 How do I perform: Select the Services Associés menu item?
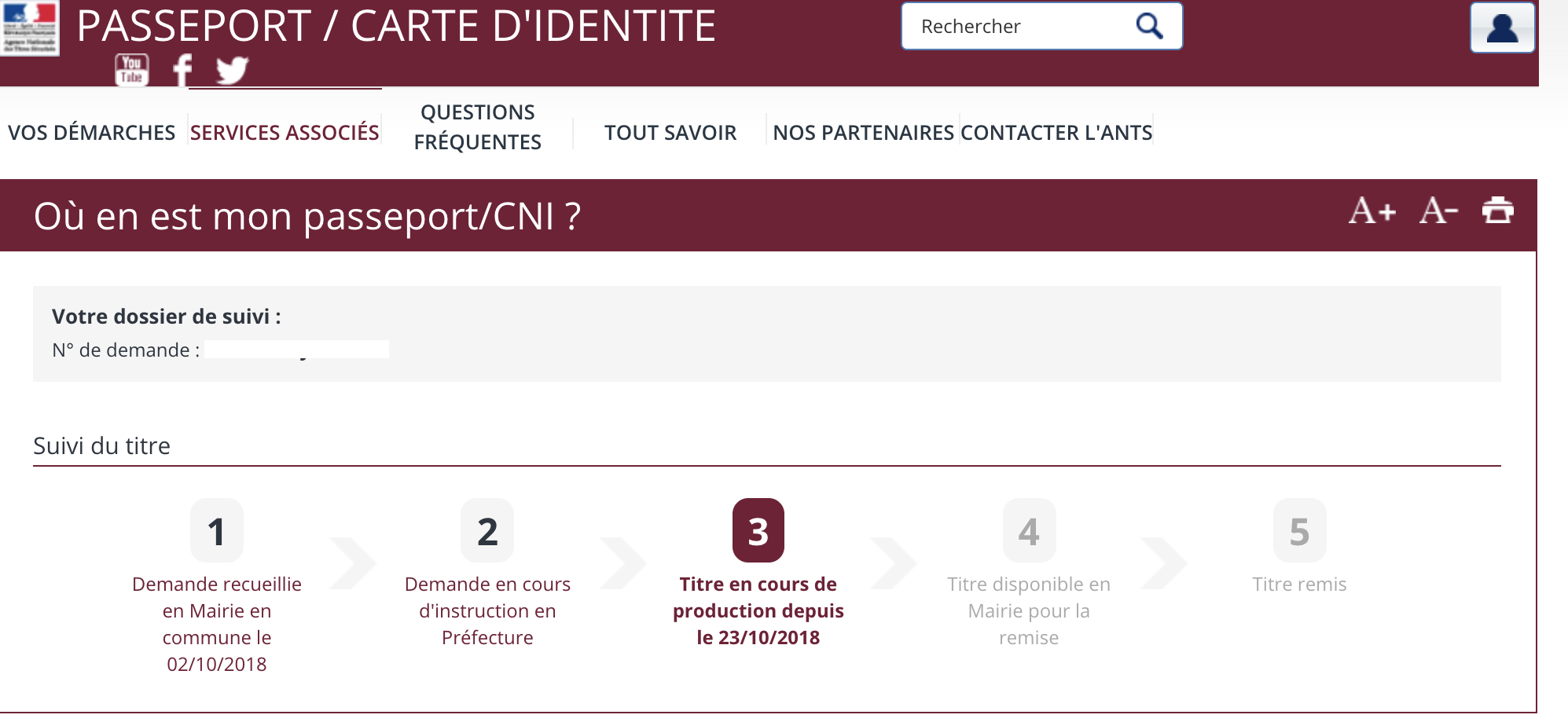(x=285, y=132)
